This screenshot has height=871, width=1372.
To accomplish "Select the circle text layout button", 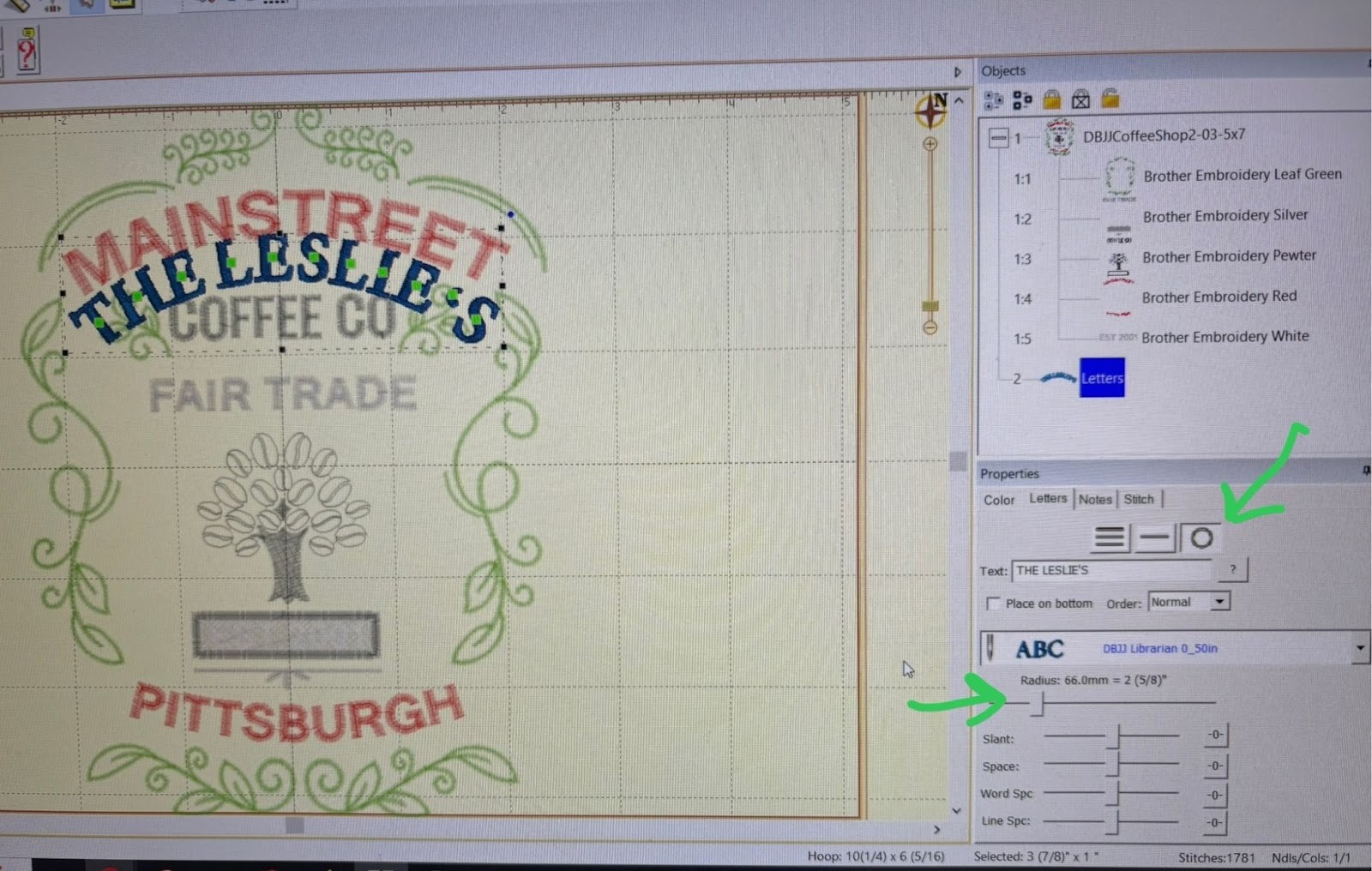I will [1201, 538].
